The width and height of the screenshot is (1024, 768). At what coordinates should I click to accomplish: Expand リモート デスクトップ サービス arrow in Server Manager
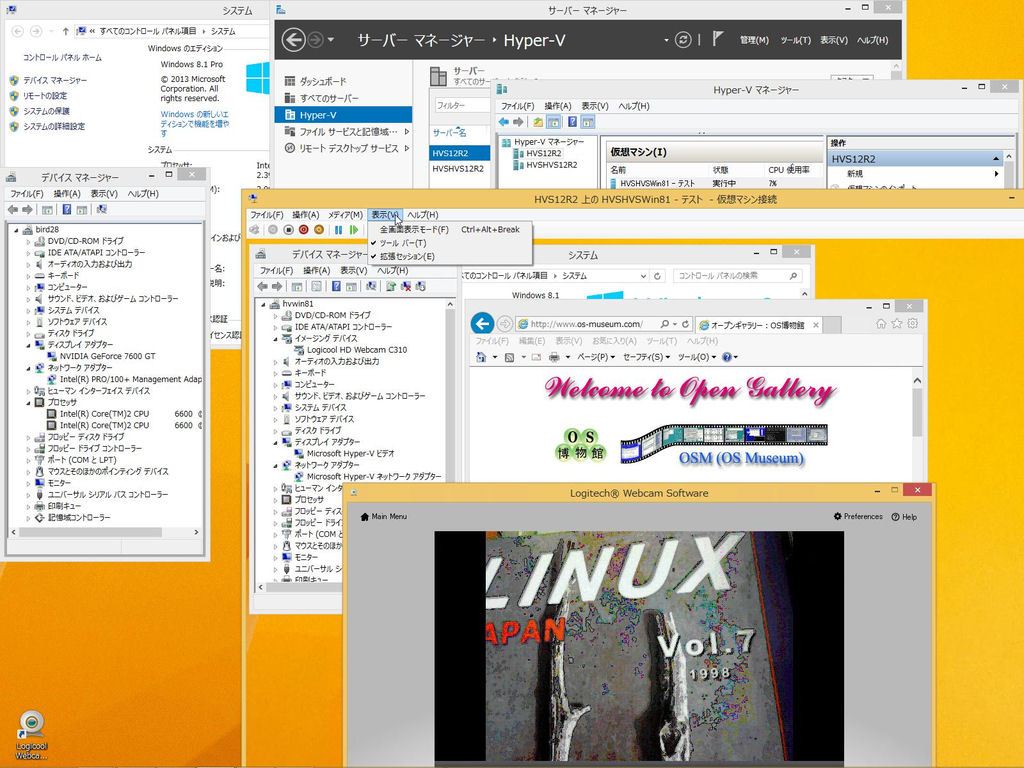click(406, 148)
